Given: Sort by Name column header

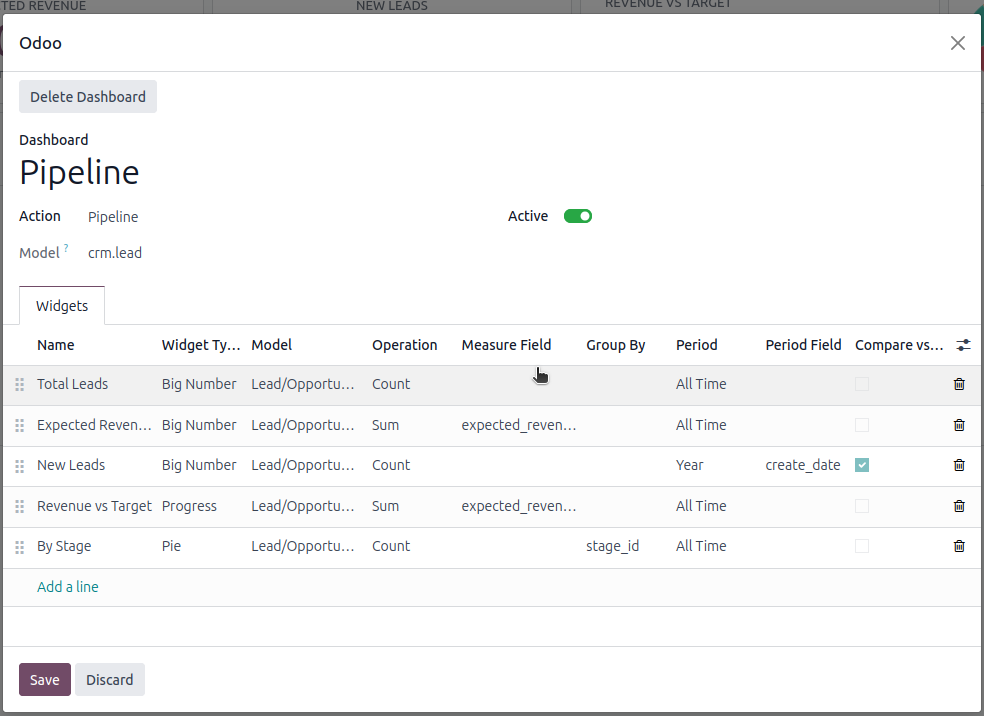Looking at the screenshot, I should click(56, 345).
